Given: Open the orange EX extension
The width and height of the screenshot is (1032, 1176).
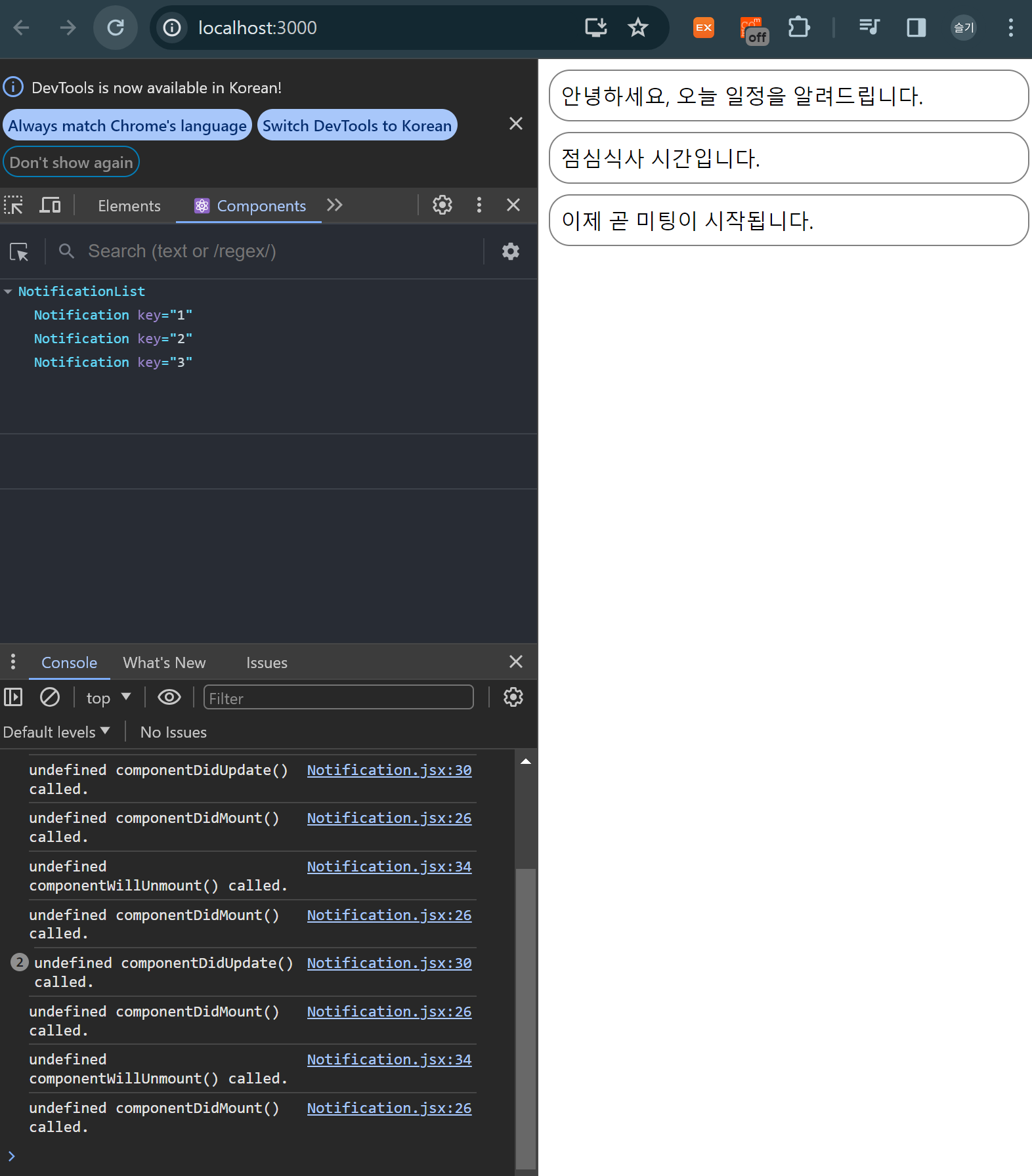Looking at the screenshot, I should pos(704,28).
